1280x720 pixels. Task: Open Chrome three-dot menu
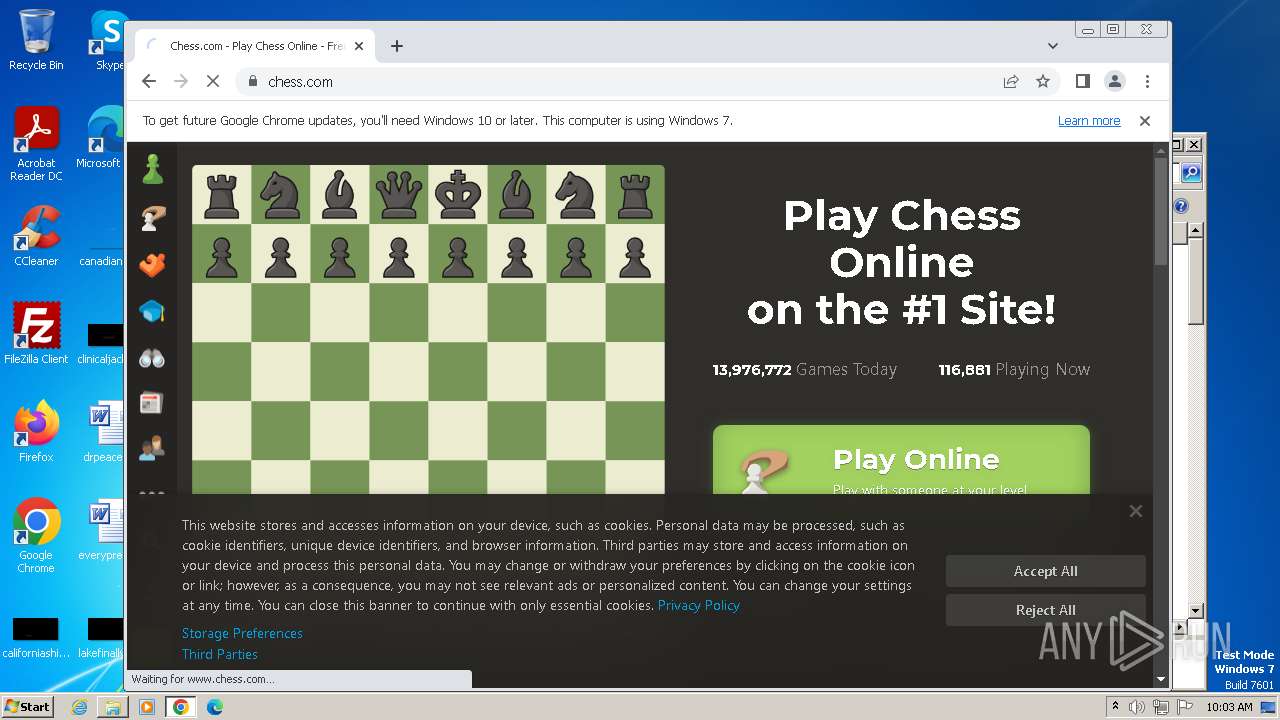tap(1147, 81)
